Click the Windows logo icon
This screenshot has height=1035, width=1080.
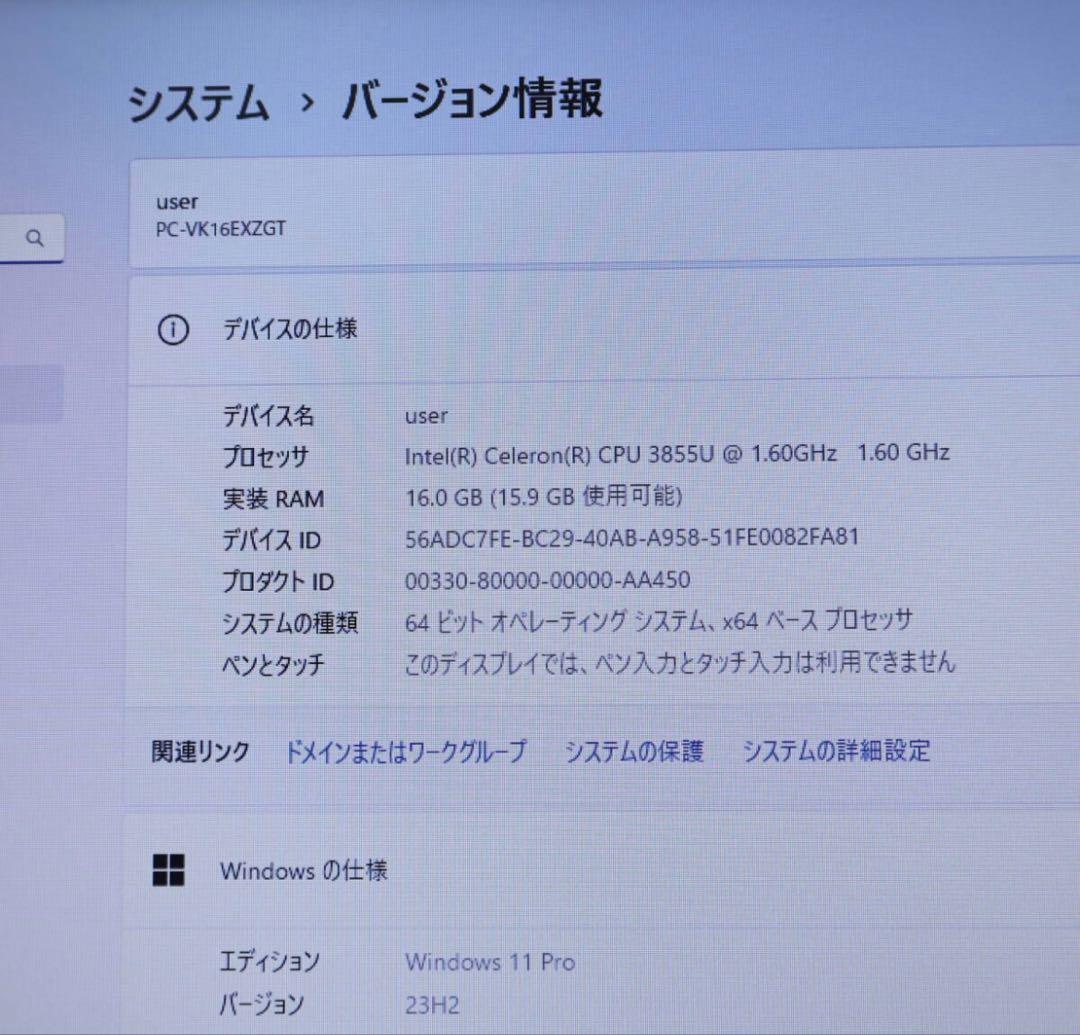point(169,870)
